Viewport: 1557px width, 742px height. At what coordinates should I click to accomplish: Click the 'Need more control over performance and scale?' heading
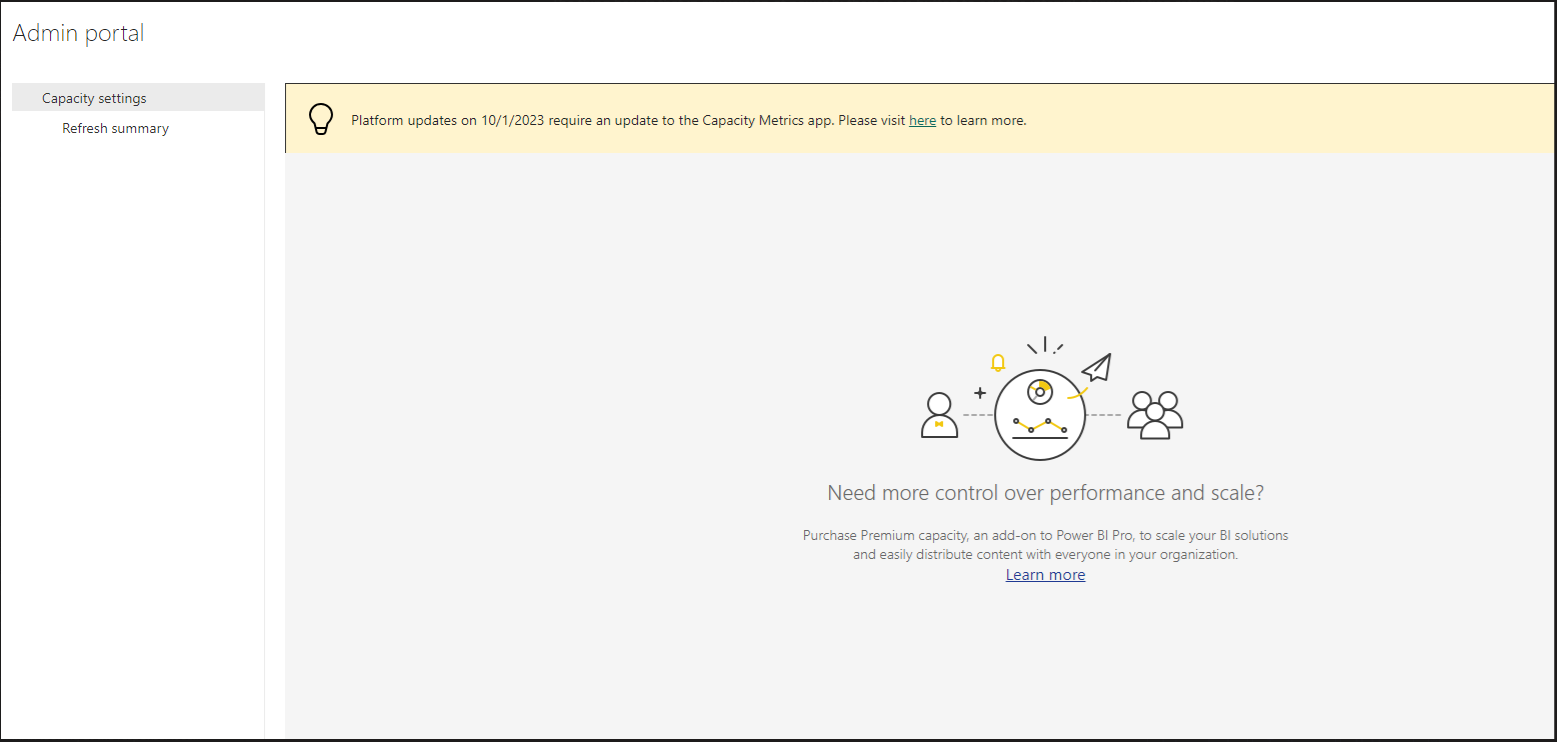click(1046, 493)
